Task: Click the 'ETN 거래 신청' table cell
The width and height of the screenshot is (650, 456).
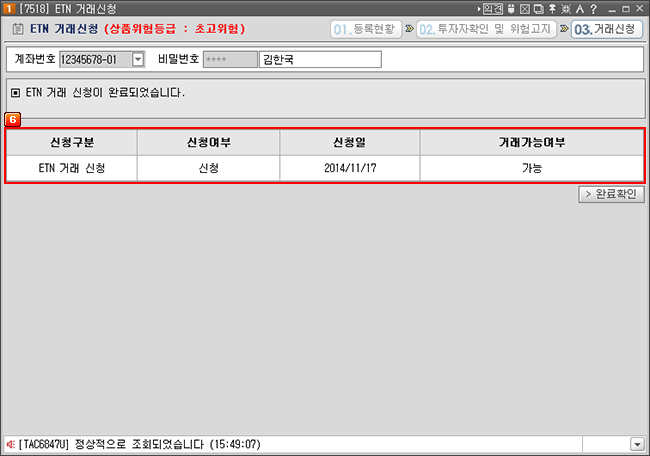Action: 72,168
